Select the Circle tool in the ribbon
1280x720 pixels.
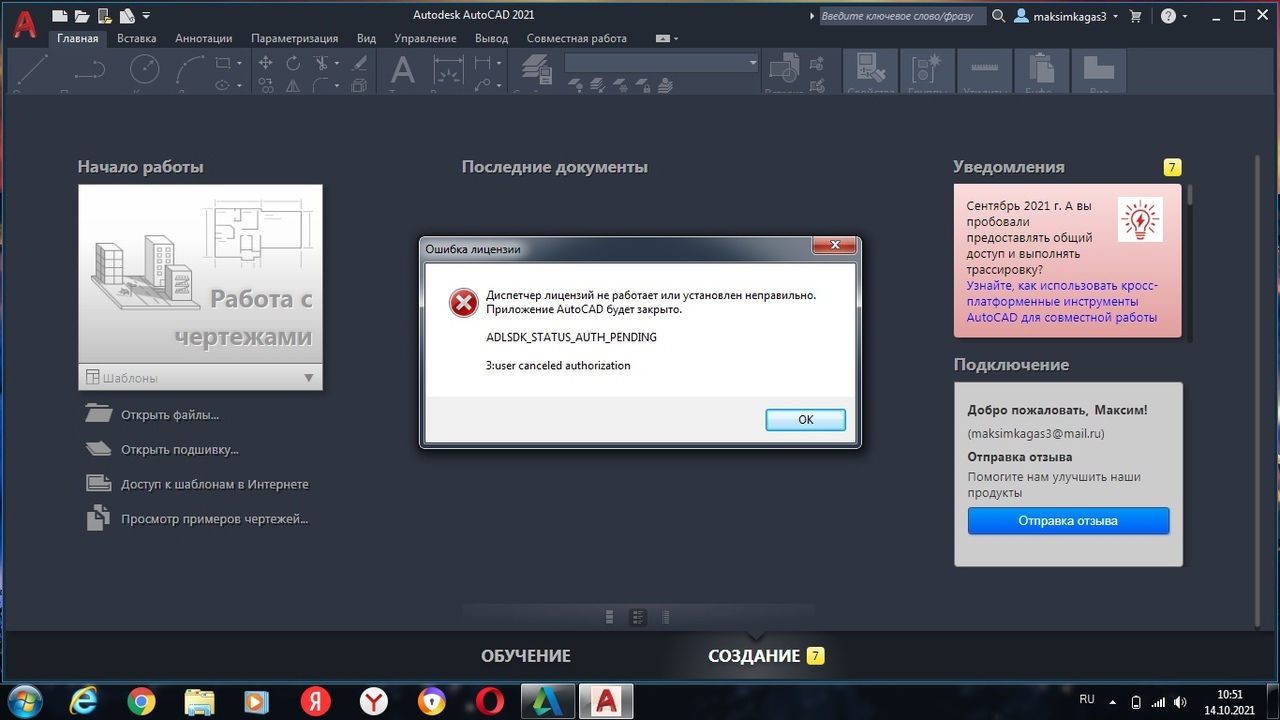(145, 70)
